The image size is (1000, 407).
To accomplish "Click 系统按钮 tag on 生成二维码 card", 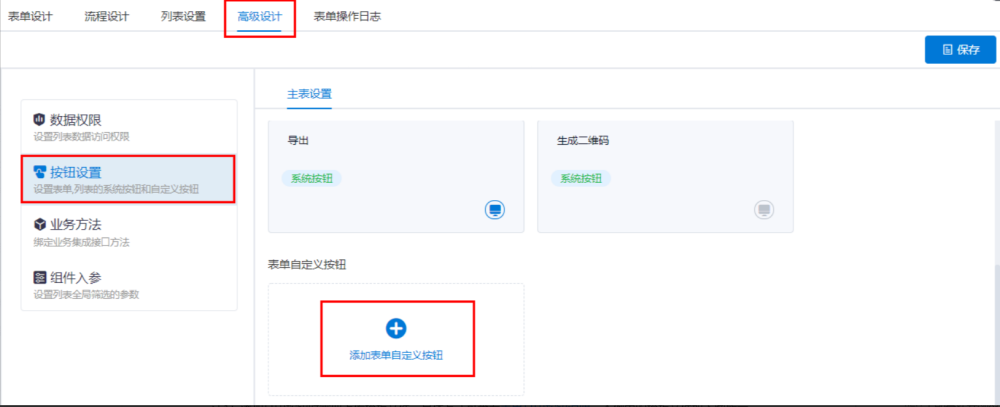I will 580,178.
